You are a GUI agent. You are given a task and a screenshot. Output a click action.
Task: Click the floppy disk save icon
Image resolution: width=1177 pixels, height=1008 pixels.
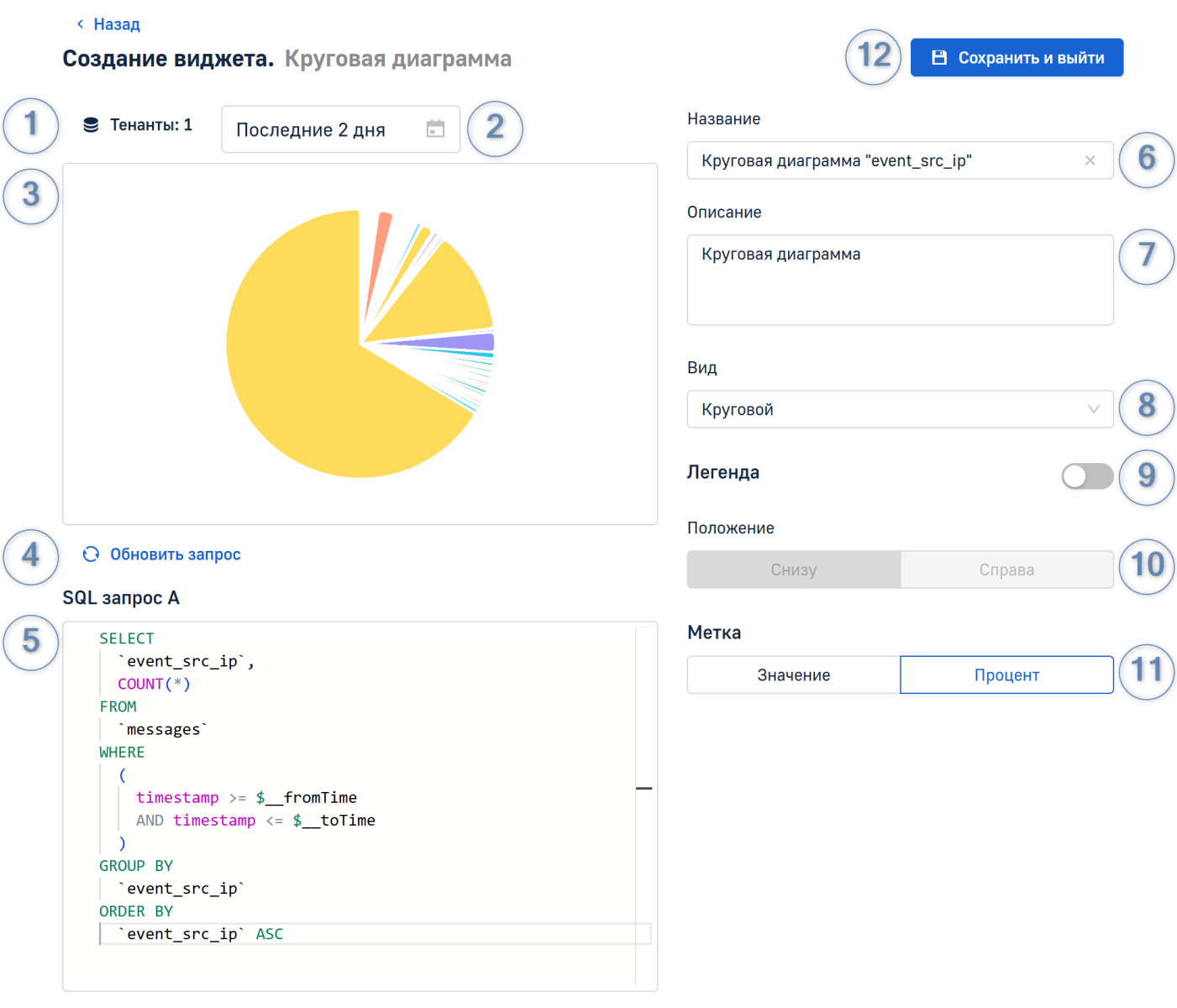pos(939,58)
